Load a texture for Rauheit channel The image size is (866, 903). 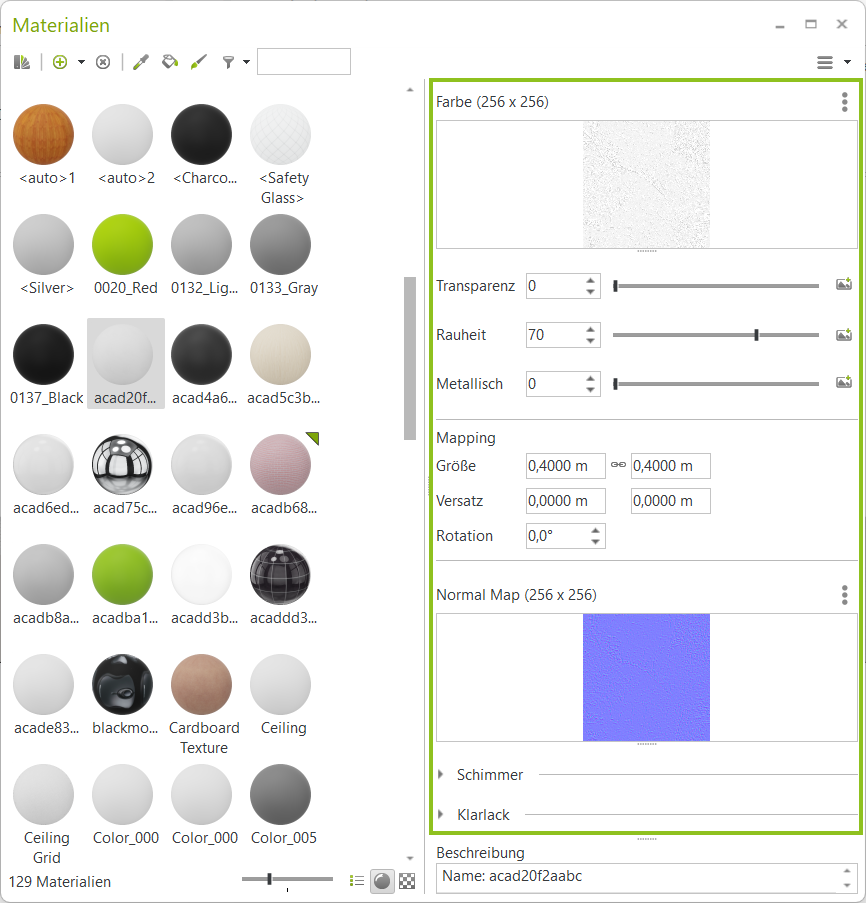tap(843, 334)
